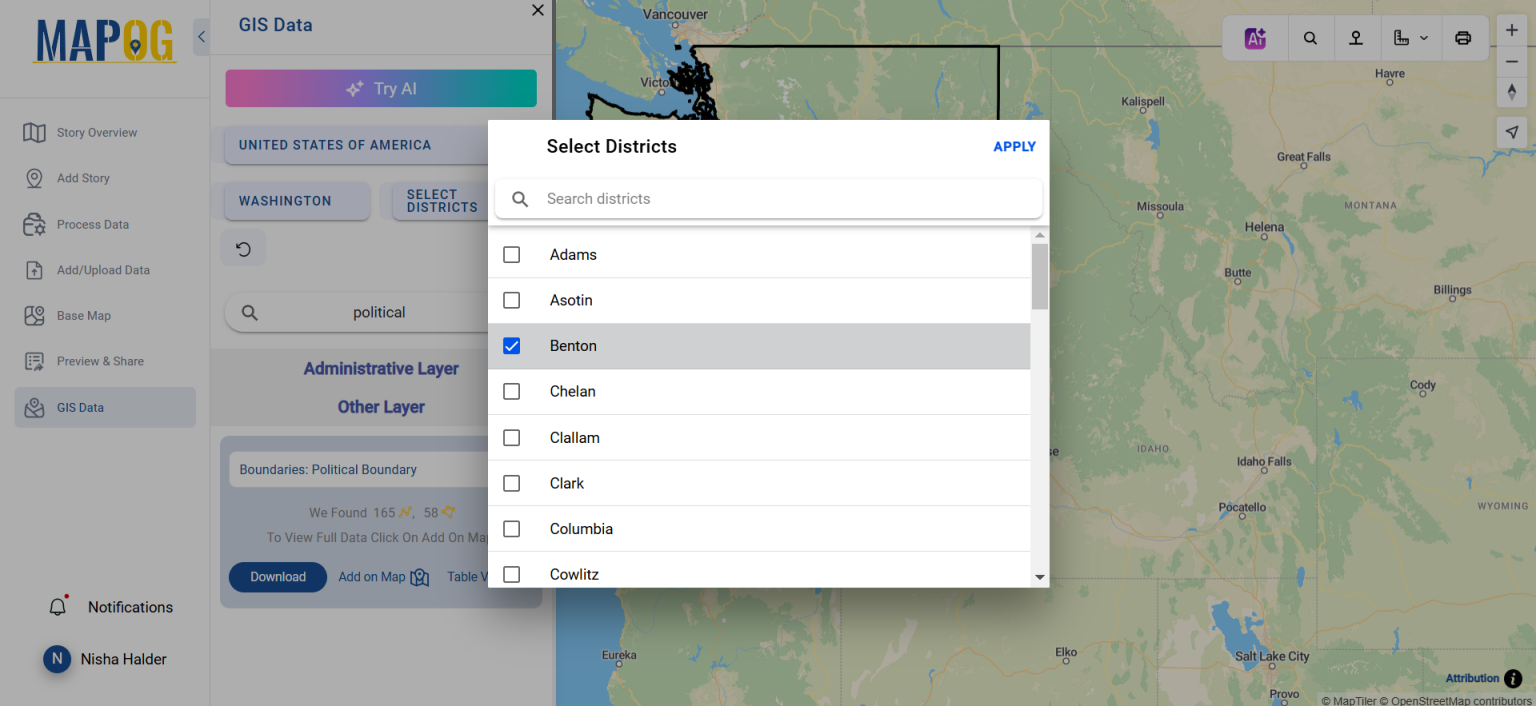The width and height of the screenshot is (1536, 706).
Task: Select the location marker tool
Action: [1357, 37]
